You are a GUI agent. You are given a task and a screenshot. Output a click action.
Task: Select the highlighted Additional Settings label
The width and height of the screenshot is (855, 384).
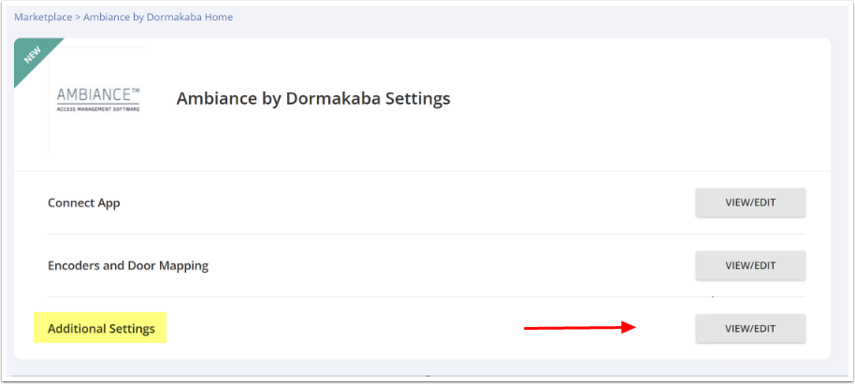[101, 329]
